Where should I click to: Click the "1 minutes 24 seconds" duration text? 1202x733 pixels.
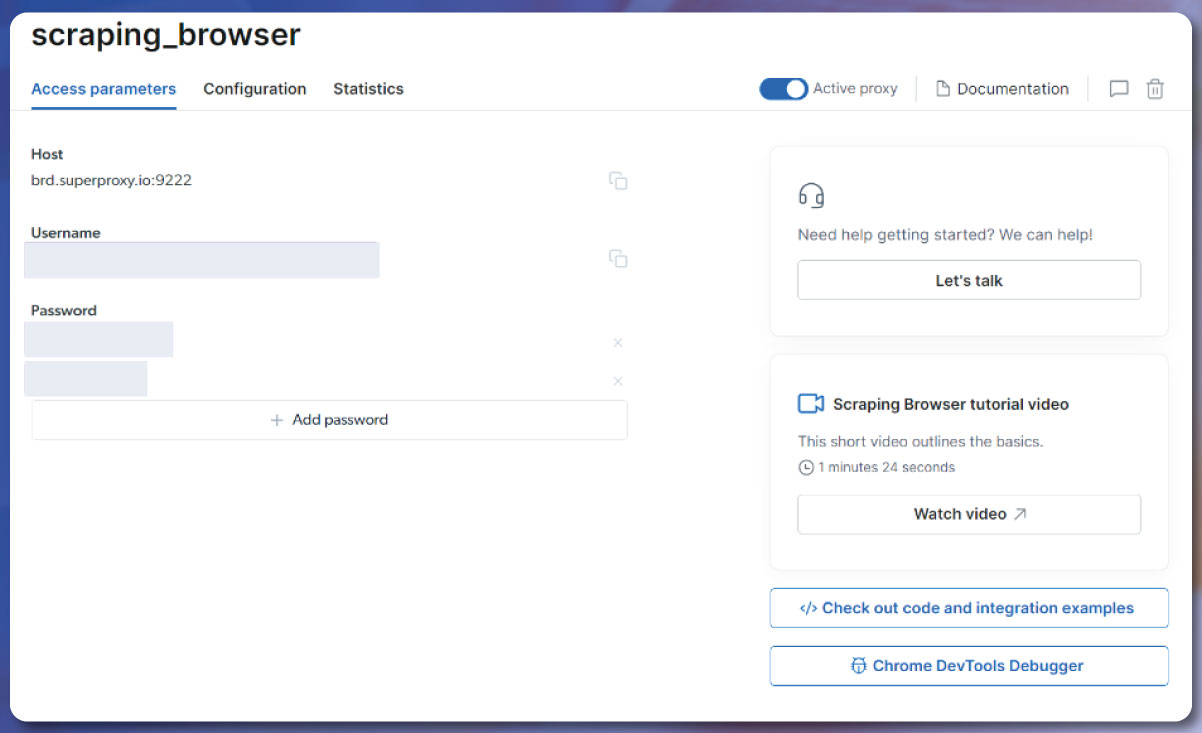coord(887,467)
